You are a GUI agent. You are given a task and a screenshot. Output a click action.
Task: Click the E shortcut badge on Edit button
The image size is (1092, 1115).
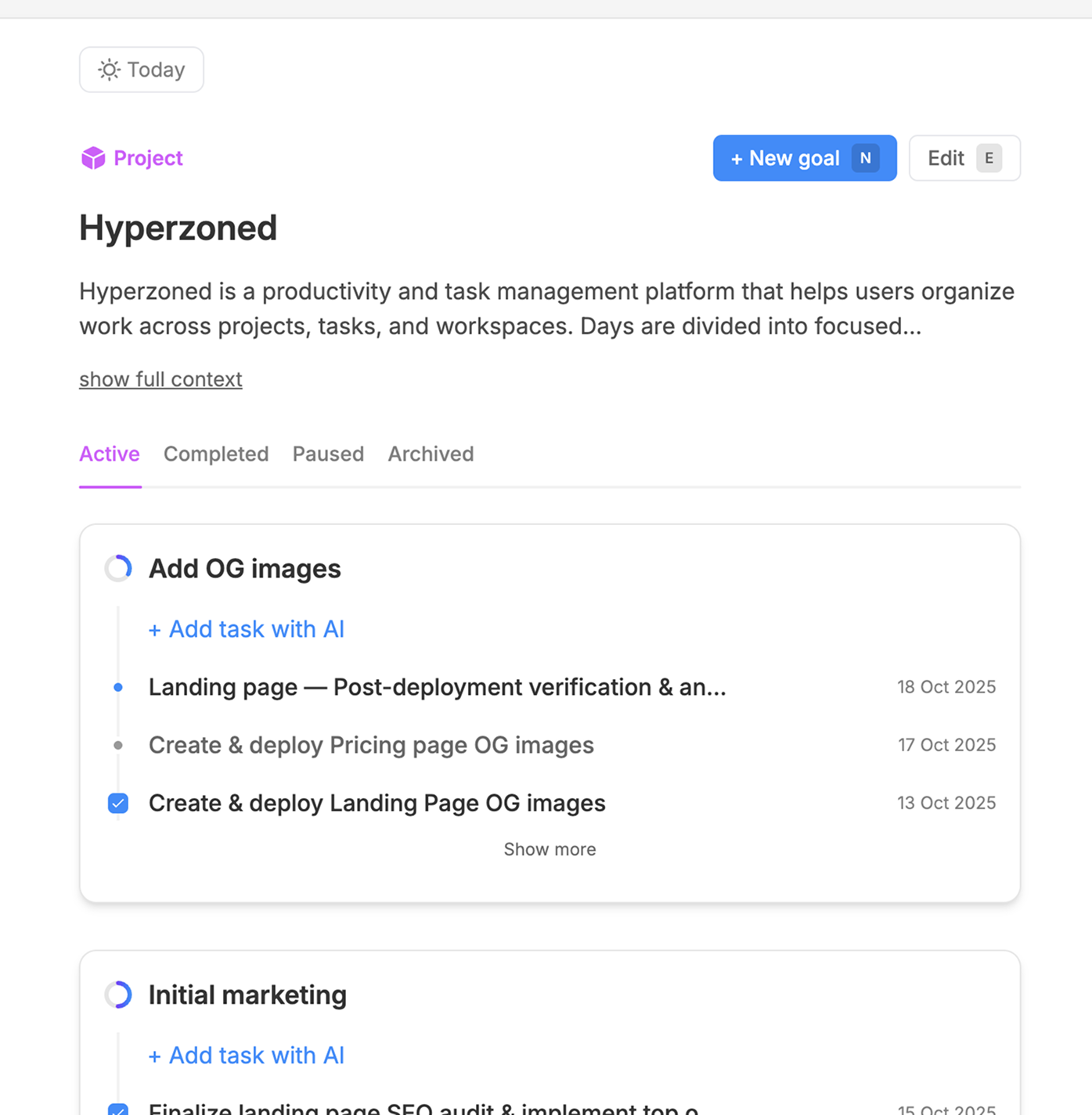989,157
